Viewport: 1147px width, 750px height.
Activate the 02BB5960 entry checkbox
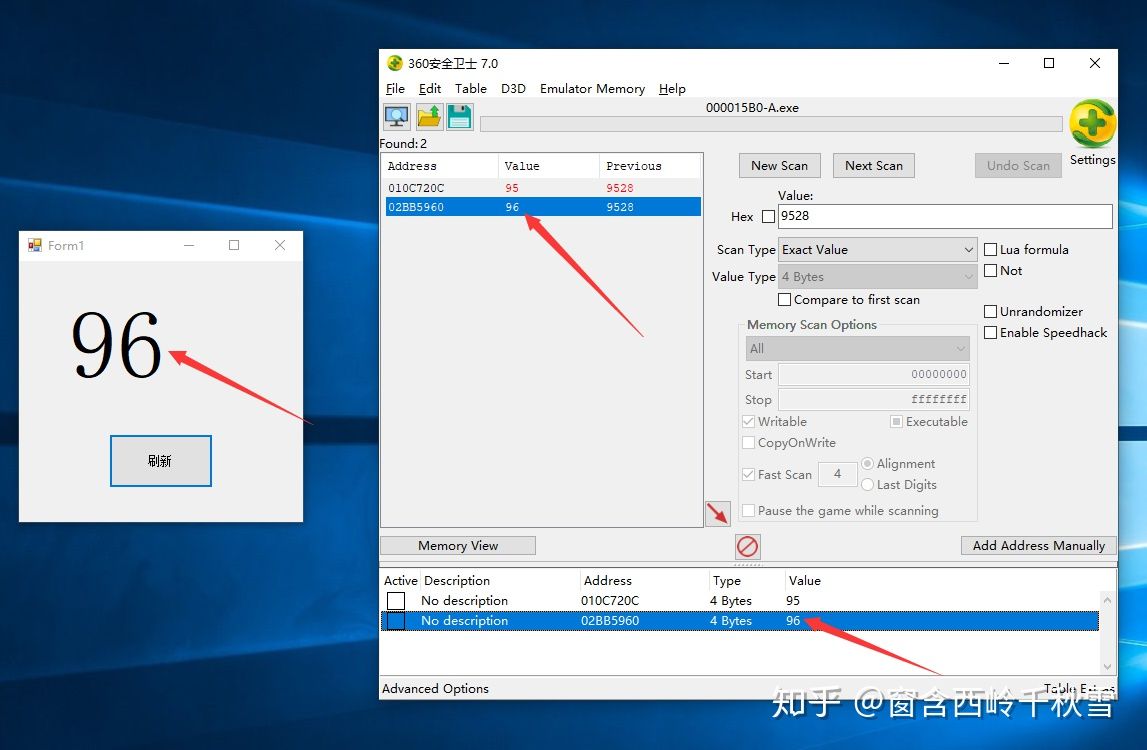point(396,620)
